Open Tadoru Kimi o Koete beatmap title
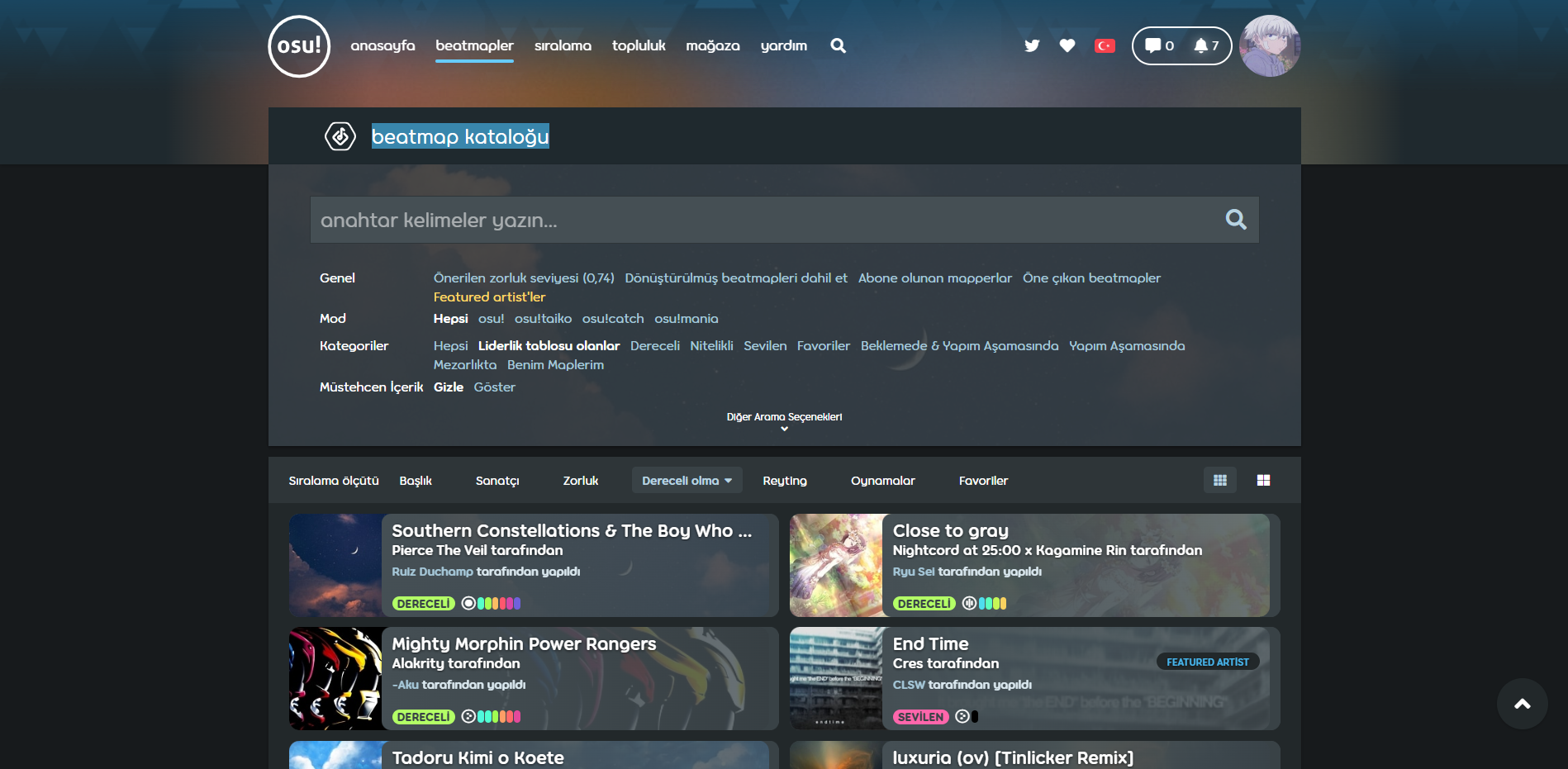The width and height of the screenshot is (1568, 769). point(478,757)
